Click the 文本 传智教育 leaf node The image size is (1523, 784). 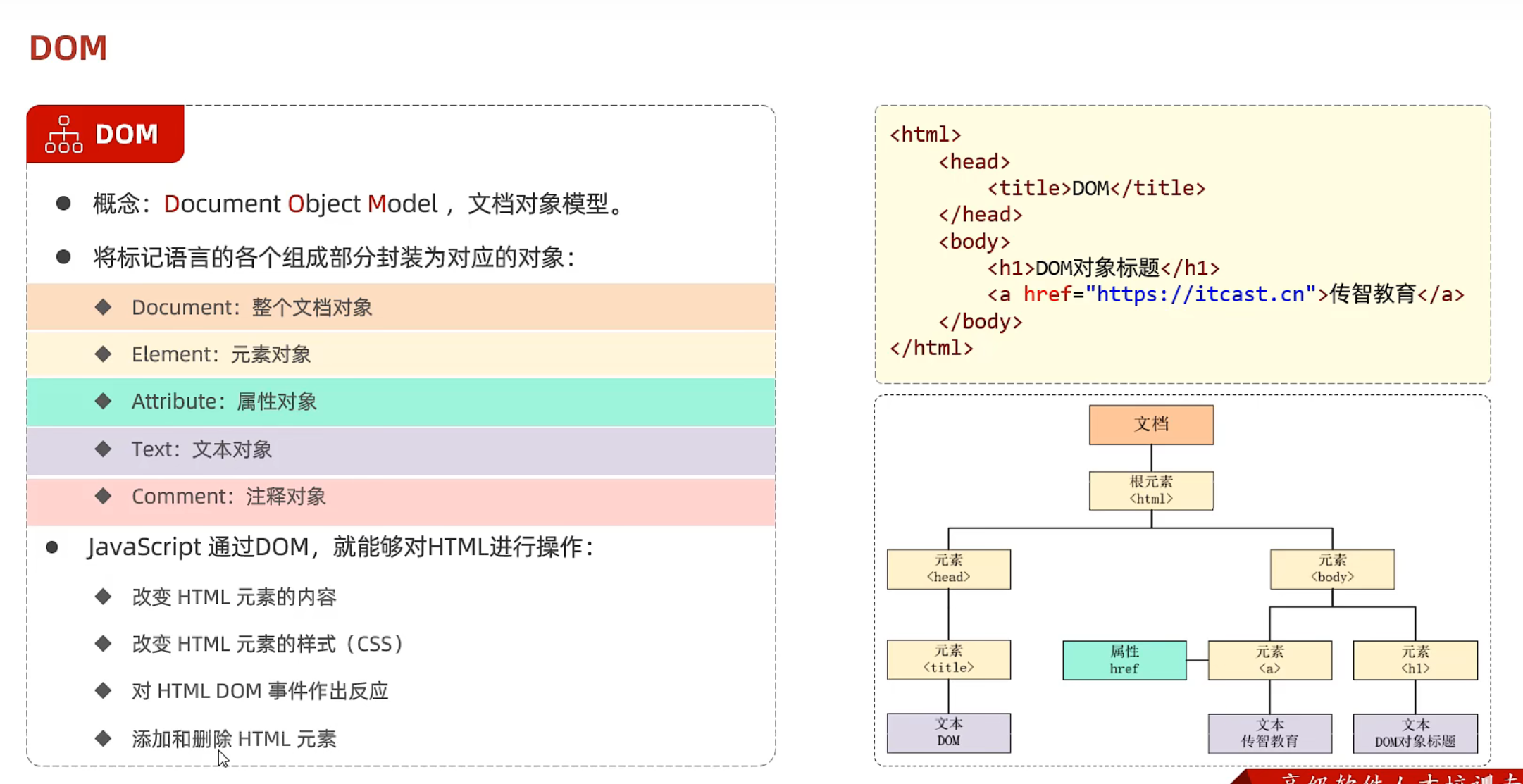1269,733
